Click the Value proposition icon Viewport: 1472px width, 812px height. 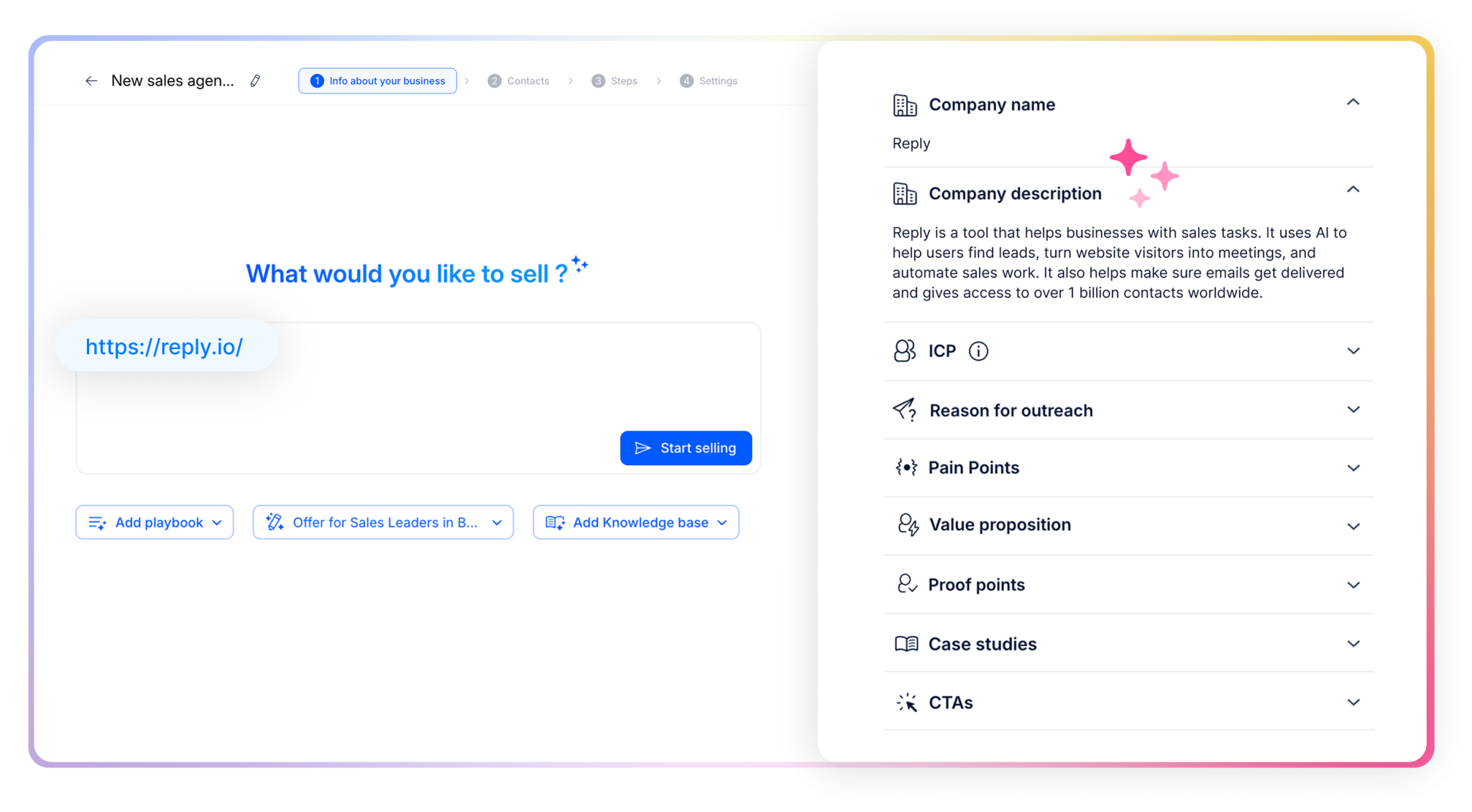907,525
